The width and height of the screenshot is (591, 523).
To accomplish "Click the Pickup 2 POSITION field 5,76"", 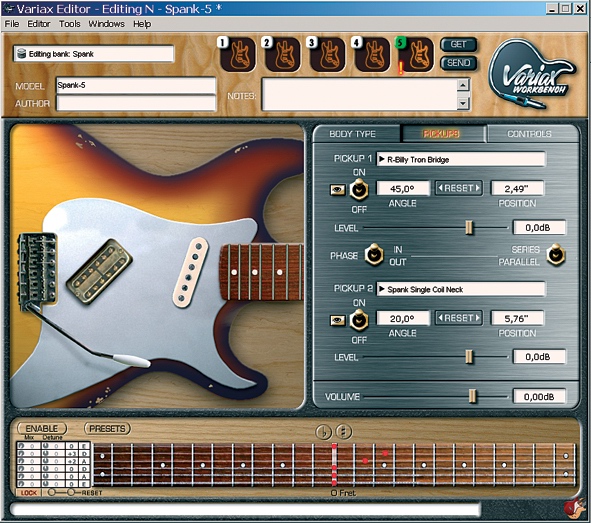I will [517, 318].
